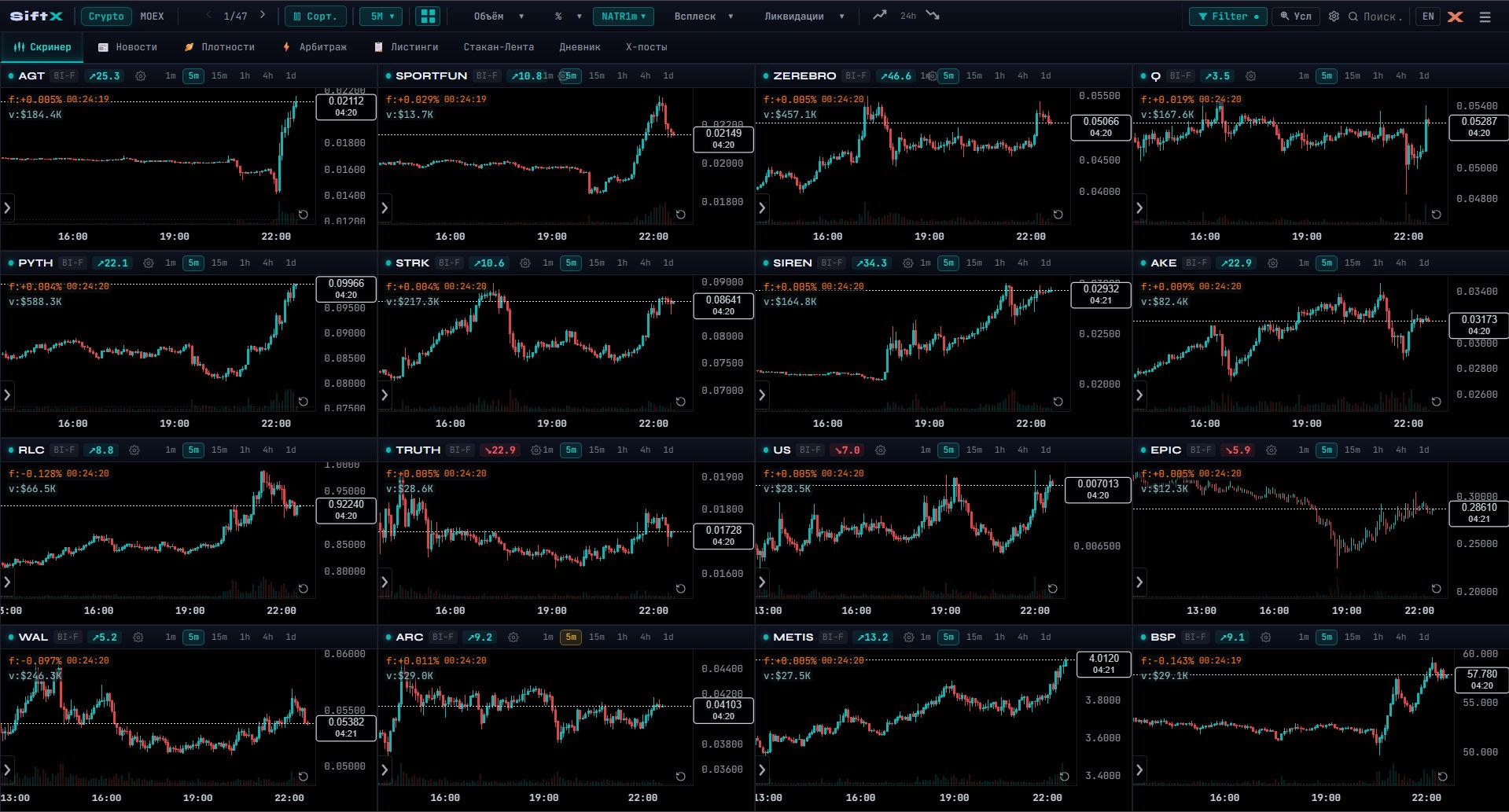
Task: Switch language with the EN button
Action: 1428,16
